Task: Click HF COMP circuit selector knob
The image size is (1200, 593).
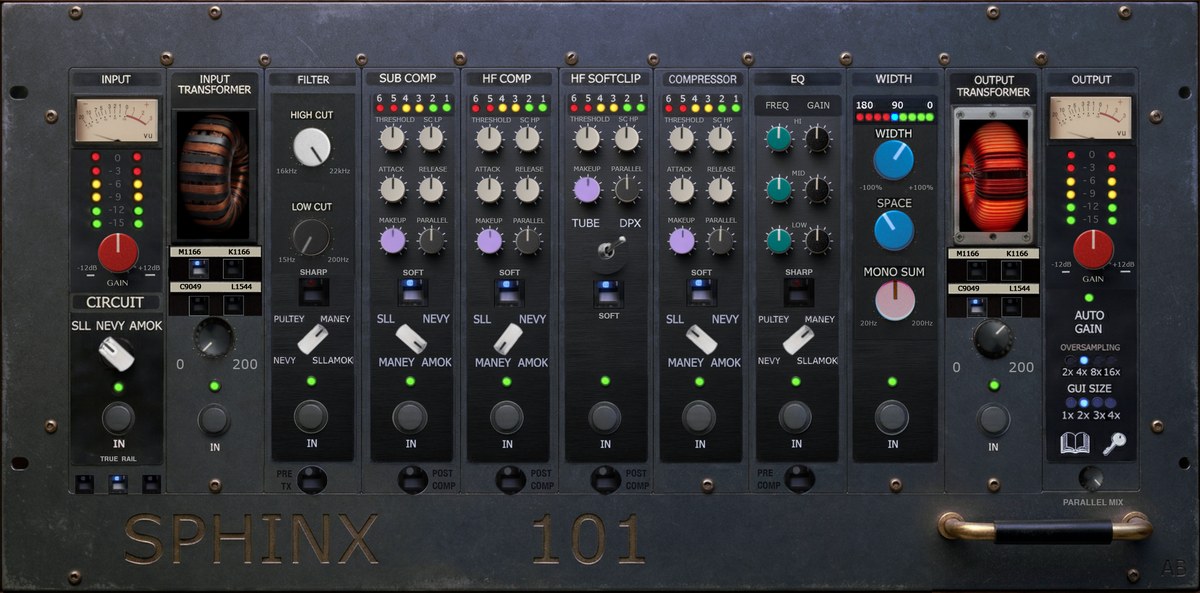Action: (508, 339)
